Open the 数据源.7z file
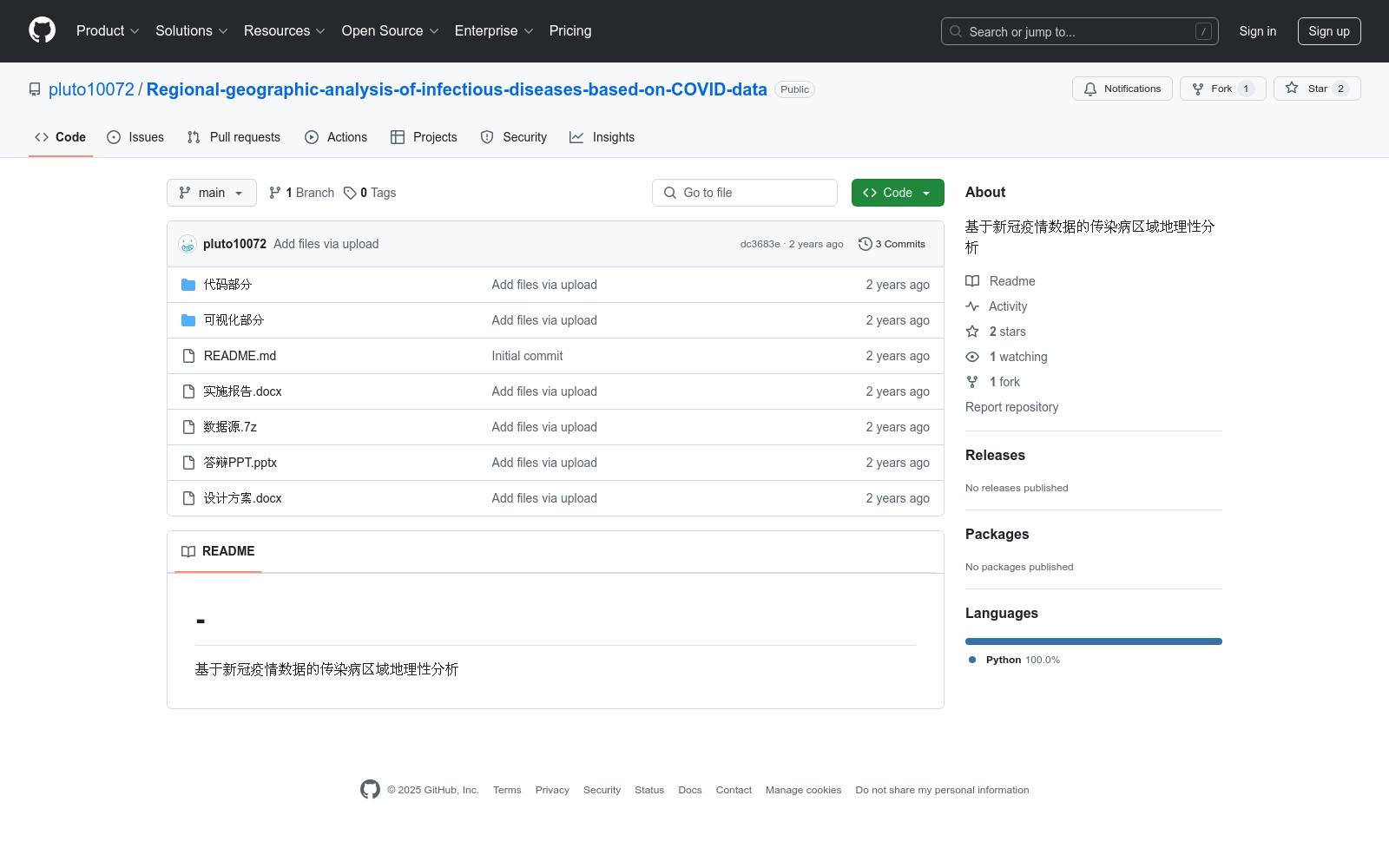 230,427
